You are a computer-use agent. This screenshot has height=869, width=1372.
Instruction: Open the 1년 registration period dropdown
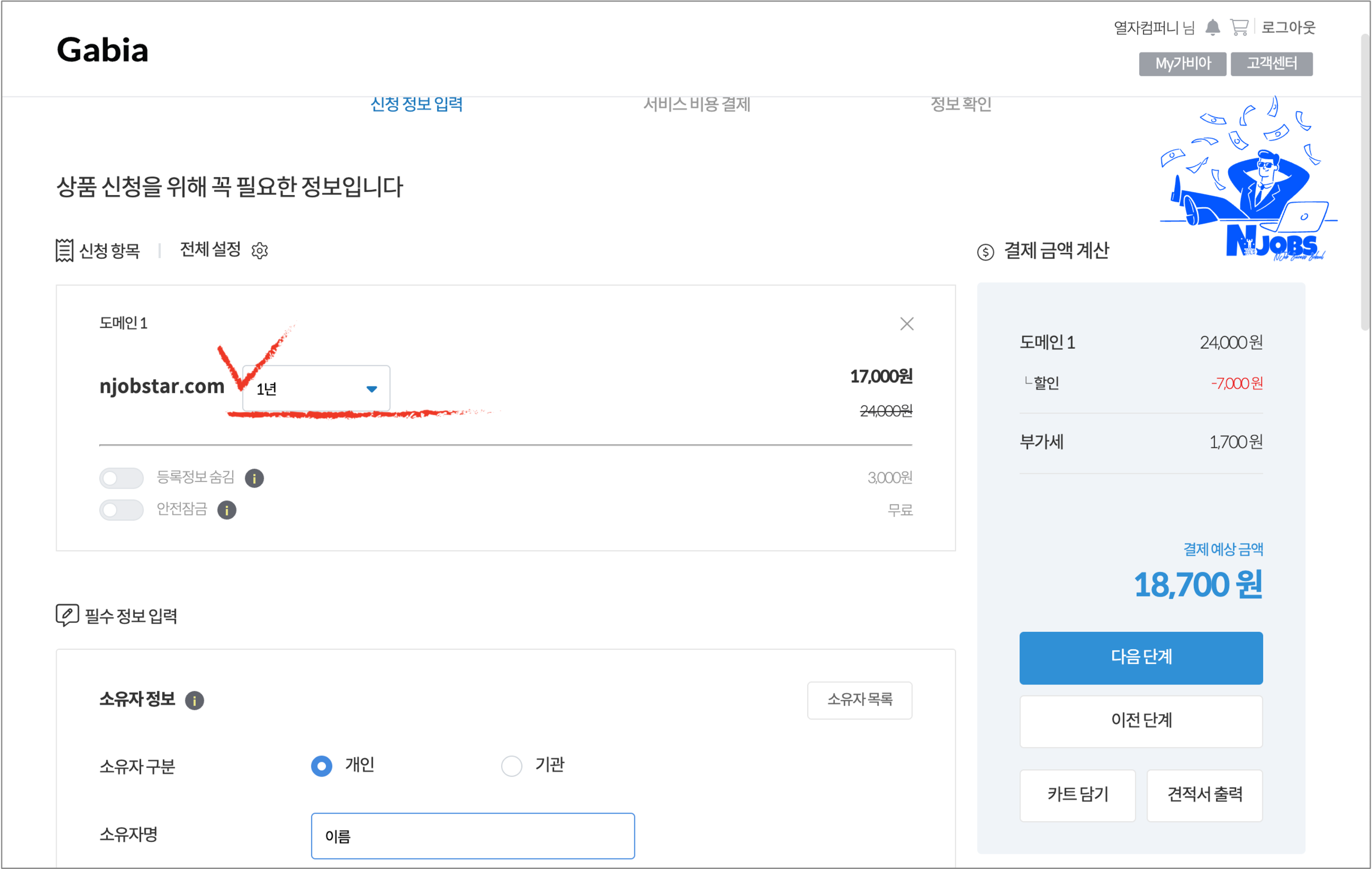pyautogui.click(x=316, y=389)
